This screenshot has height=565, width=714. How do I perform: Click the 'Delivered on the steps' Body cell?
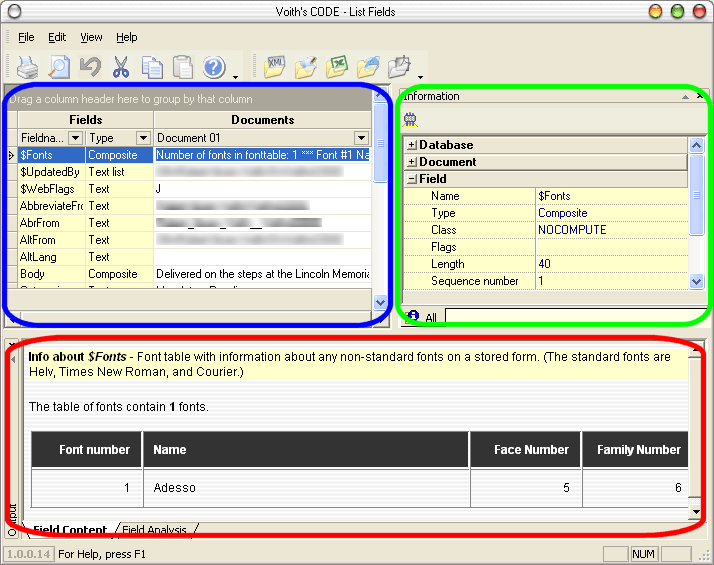tap(262, 274)
